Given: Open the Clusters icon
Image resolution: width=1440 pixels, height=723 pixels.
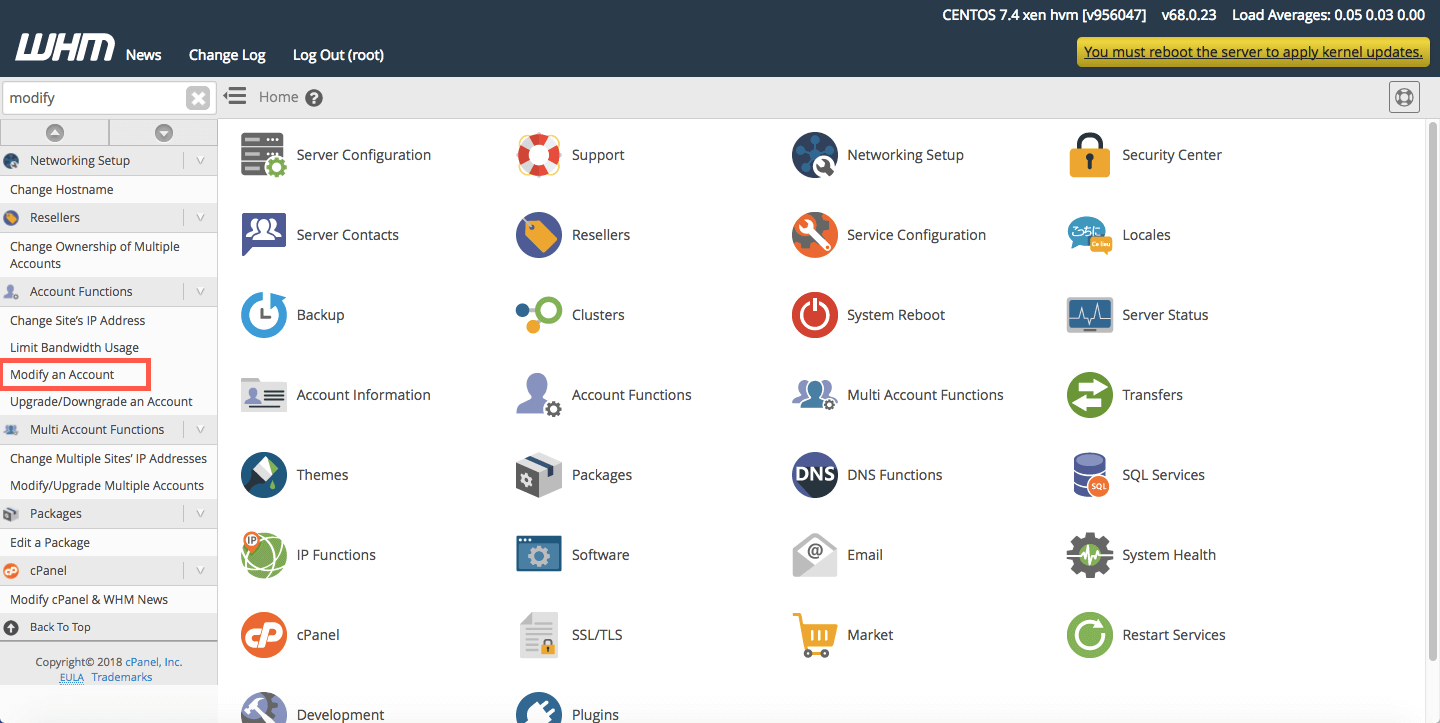Looking at the screenshot, I should (x=539, y=315).
